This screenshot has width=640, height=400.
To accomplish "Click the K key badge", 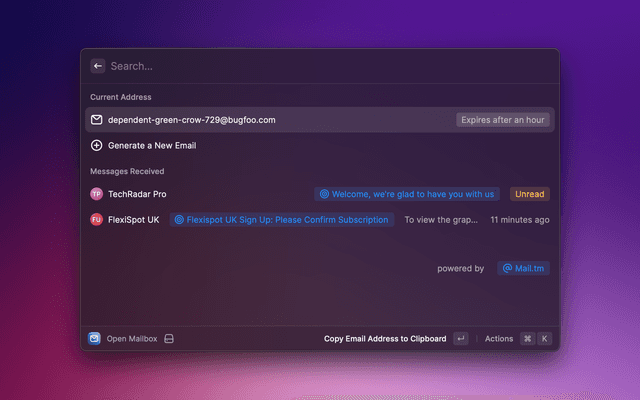I will click(545, 339).
